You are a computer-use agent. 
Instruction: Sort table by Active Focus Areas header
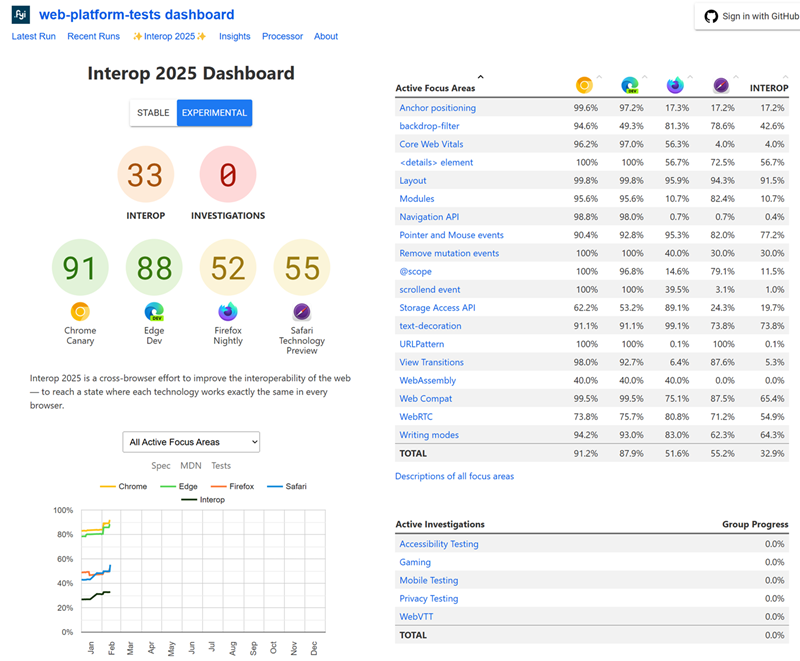coord(436,88)
